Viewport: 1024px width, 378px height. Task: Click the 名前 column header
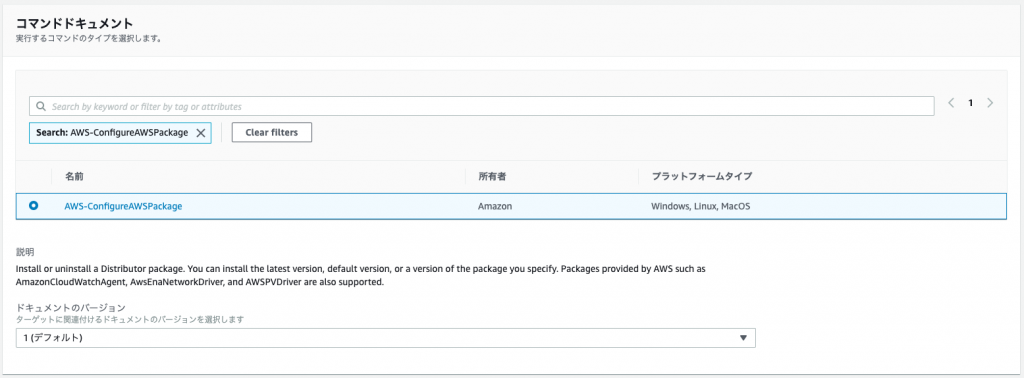(74, 176)
